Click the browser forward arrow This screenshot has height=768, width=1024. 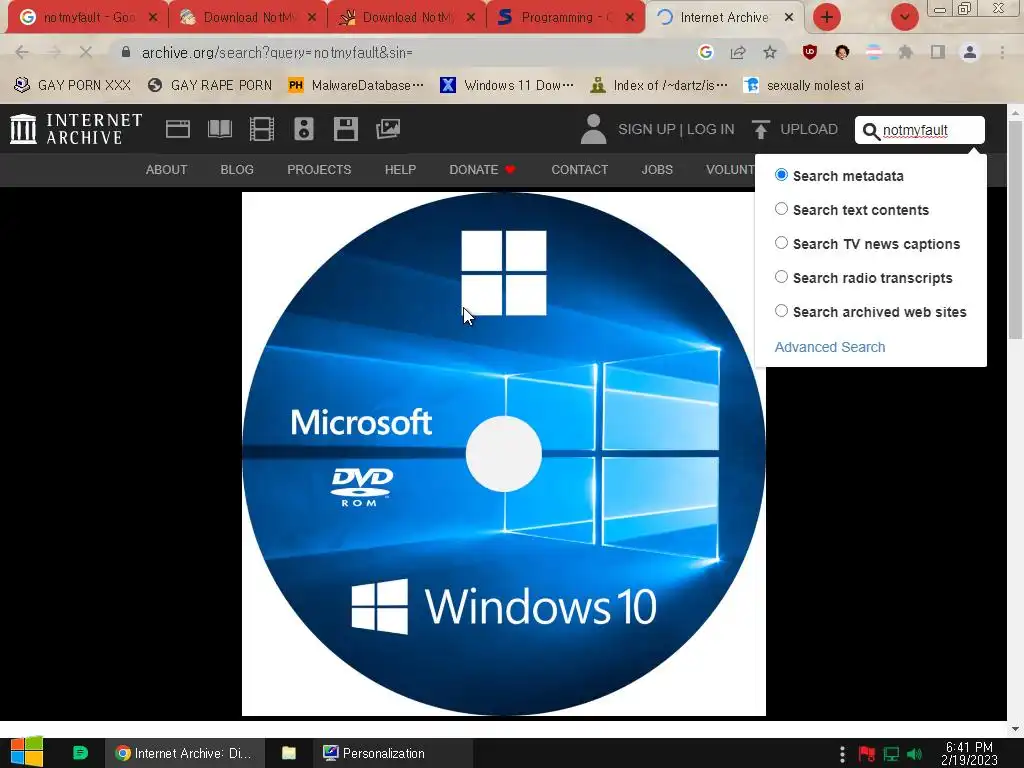54,52
